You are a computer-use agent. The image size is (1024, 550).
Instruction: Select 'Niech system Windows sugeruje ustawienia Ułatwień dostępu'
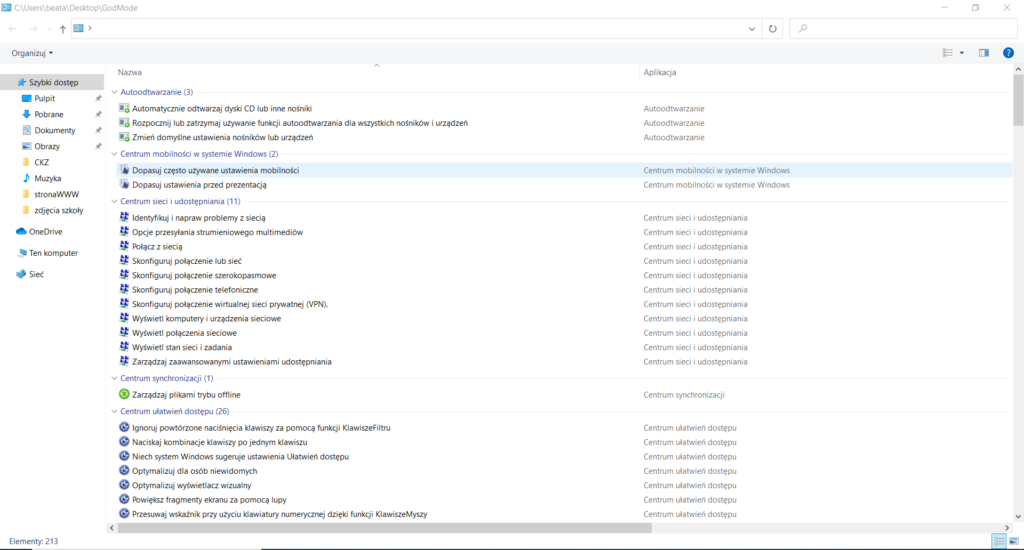pyautogui.click(x=240, y=457)
